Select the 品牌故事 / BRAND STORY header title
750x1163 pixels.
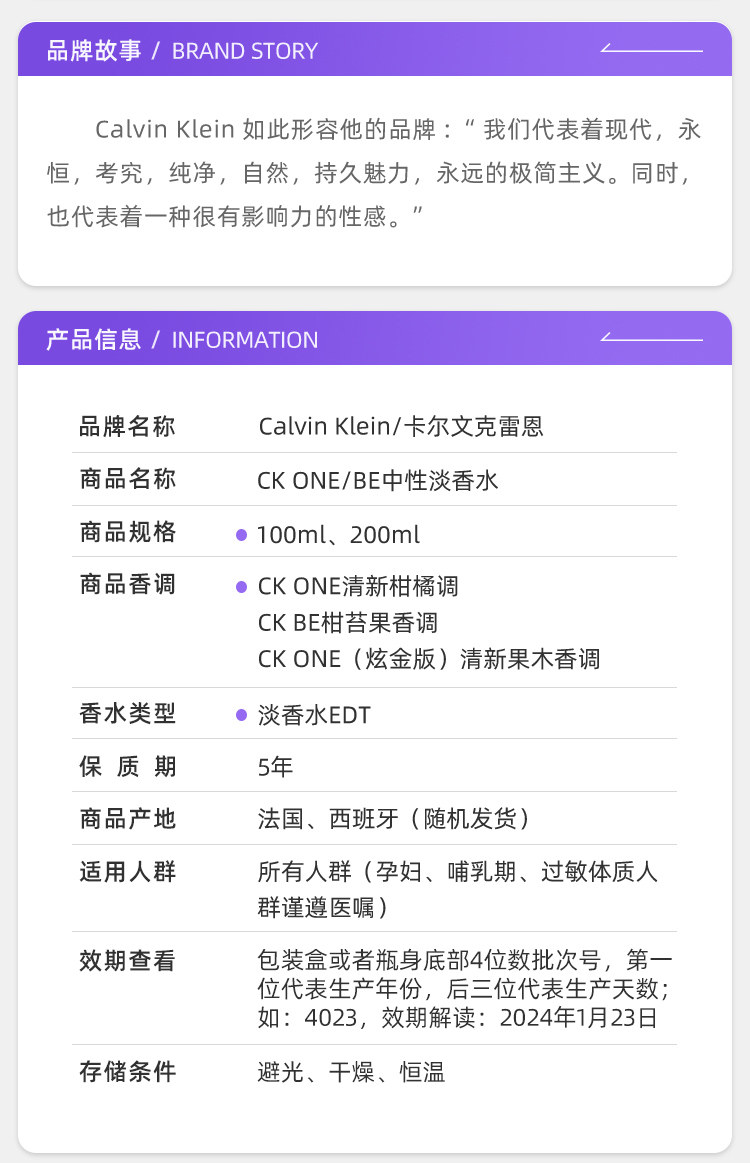(x=182, y=51)
